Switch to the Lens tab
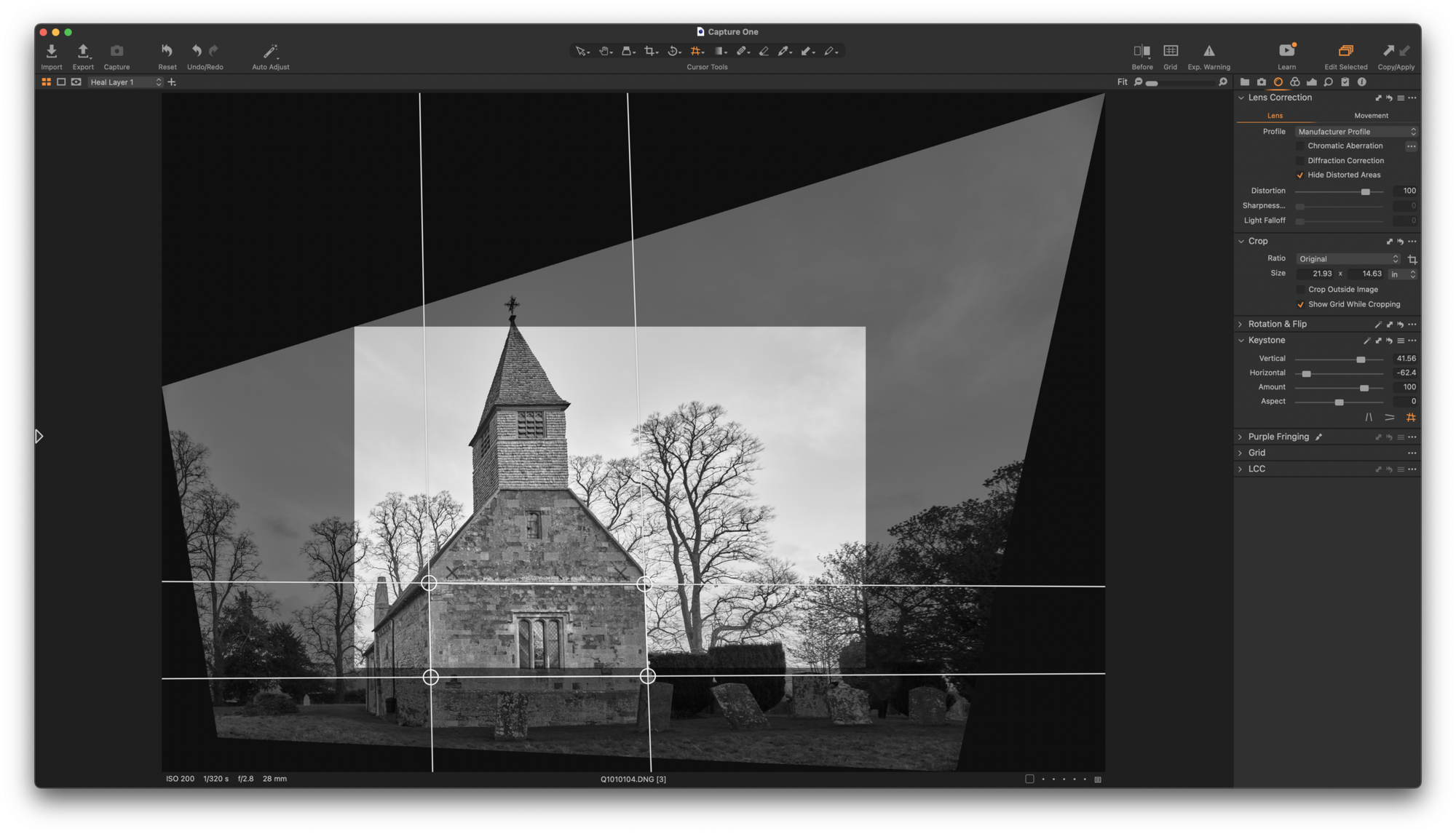The height and width of the screenshot is (834, 1456). [1275, 116]
